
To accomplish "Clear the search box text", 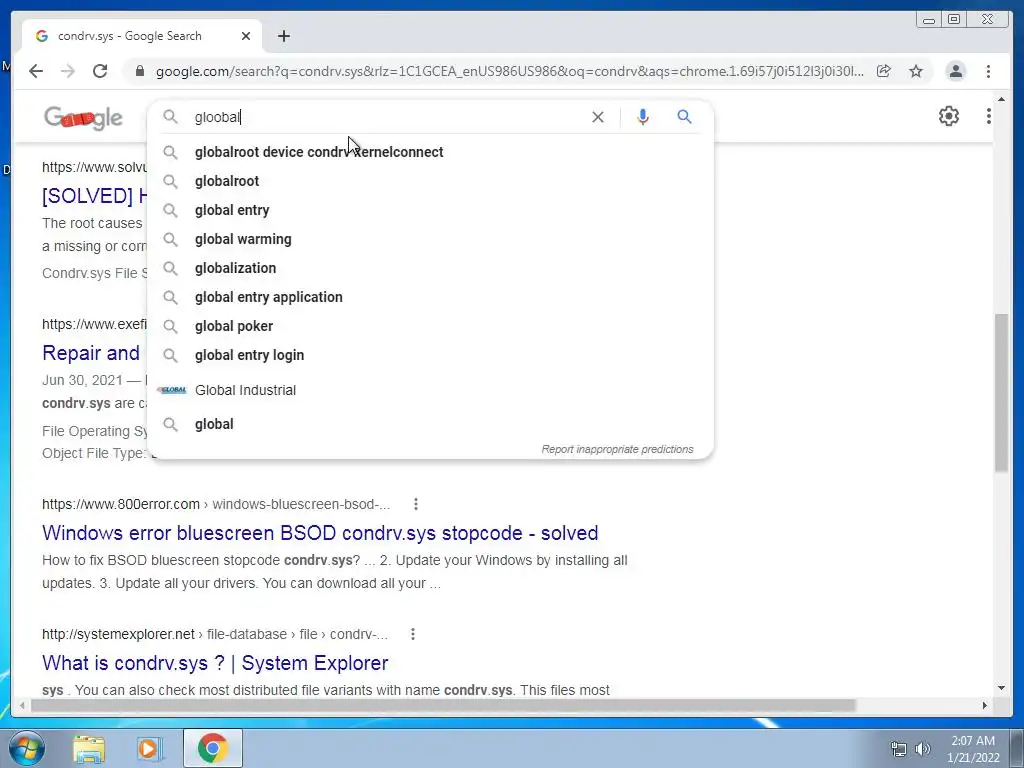I will [x=598, y=117].
